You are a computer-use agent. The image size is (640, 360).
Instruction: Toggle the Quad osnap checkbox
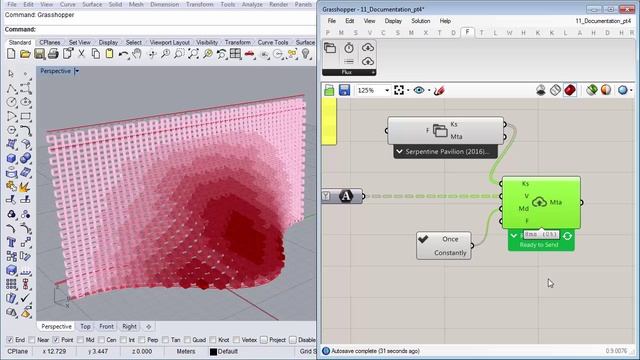point(187,340)
